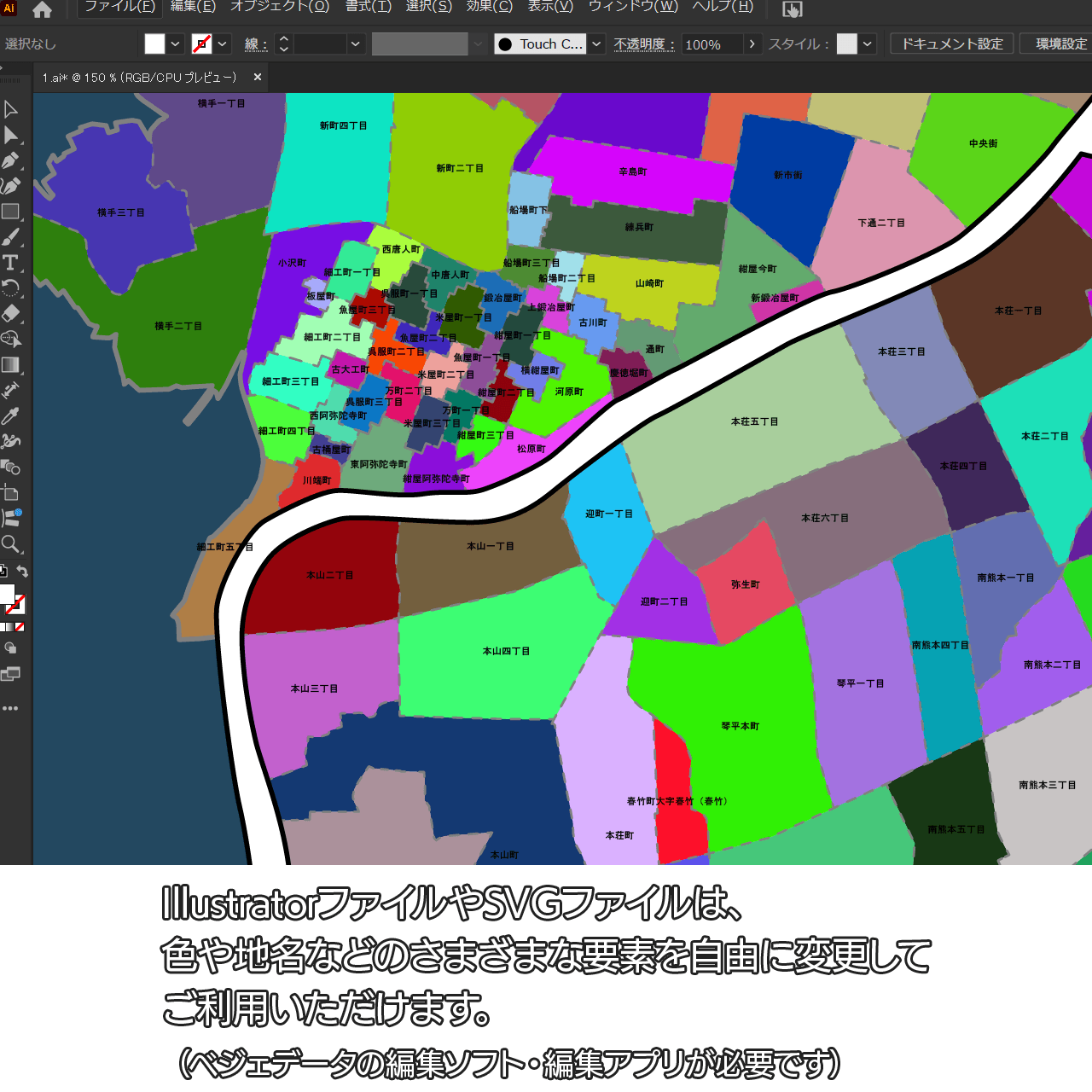Select the Direct Selection tool
Screen dimensions: 1092x1092
tap(11, 135)
